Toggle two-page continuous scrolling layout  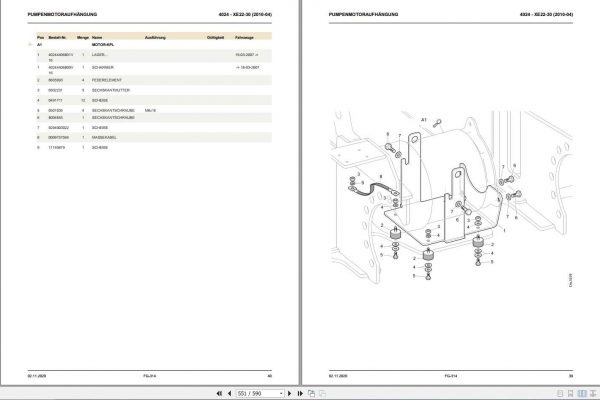(593, 393)
